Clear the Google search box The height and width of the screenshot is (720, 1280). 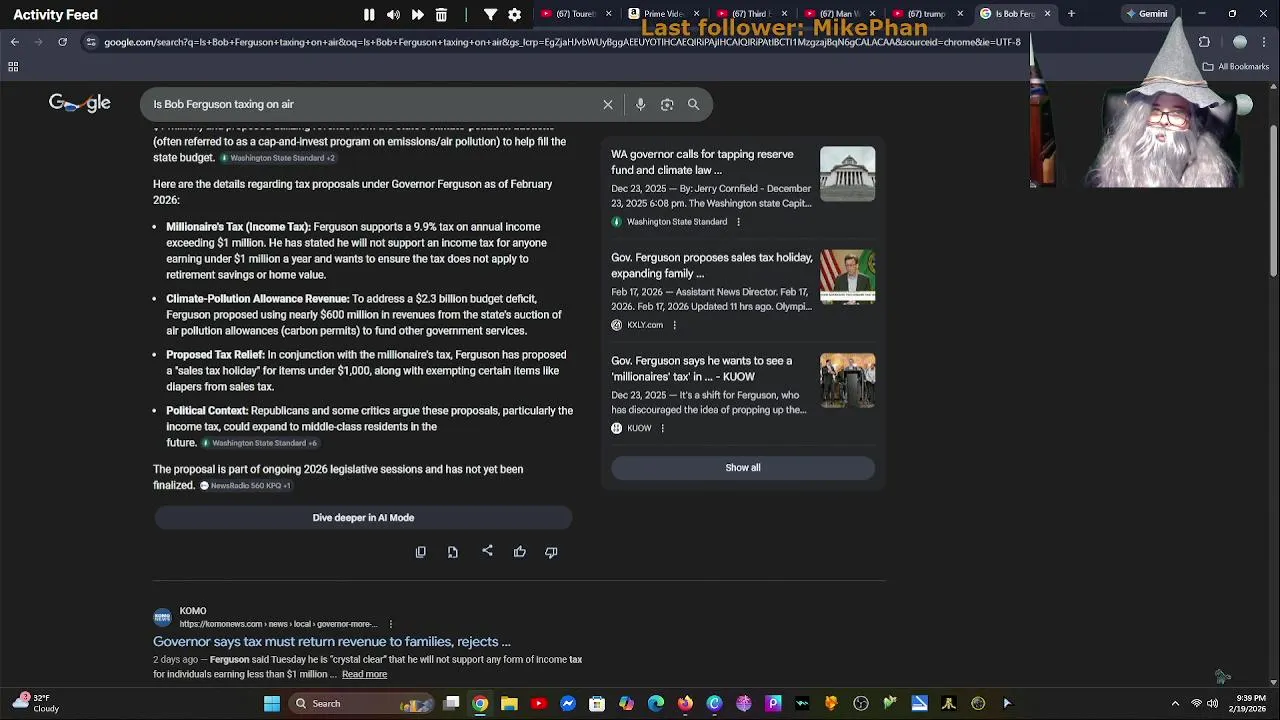pos(607,104)
